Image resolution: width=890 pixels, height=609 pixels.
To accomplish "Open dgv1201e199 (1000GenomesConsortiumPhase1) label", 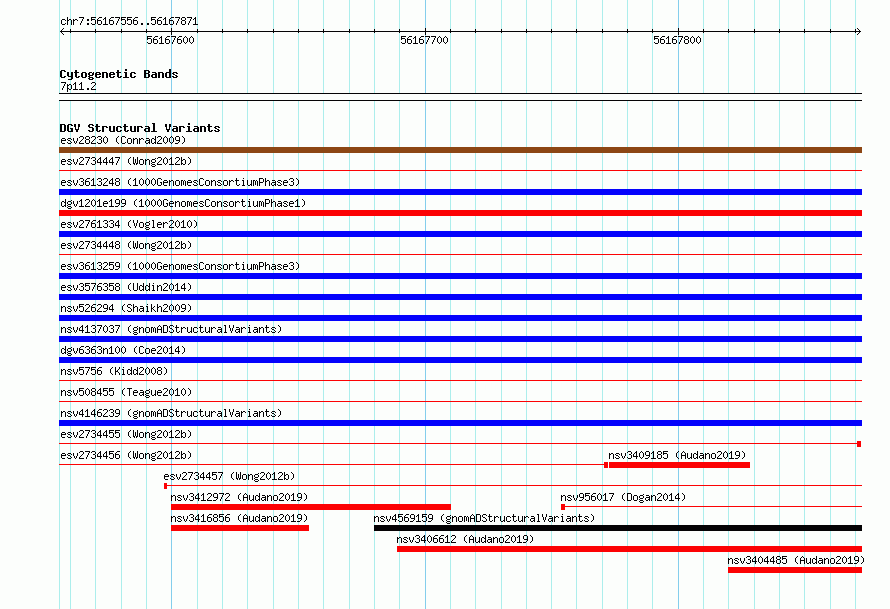I will click(x=183, y=203).
